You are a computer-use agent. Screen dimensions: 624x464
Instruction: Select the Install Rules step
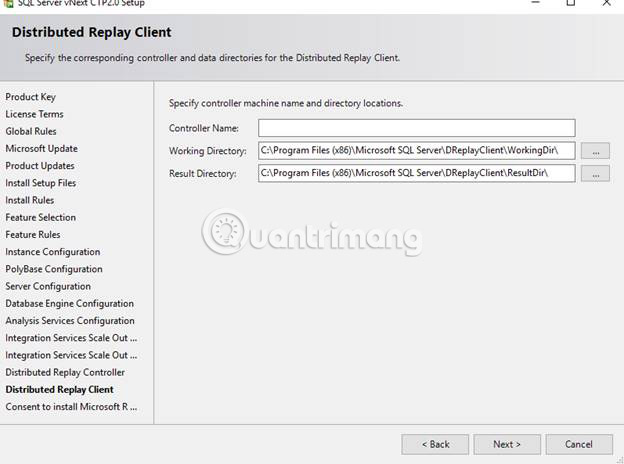[x=29, y=200]
